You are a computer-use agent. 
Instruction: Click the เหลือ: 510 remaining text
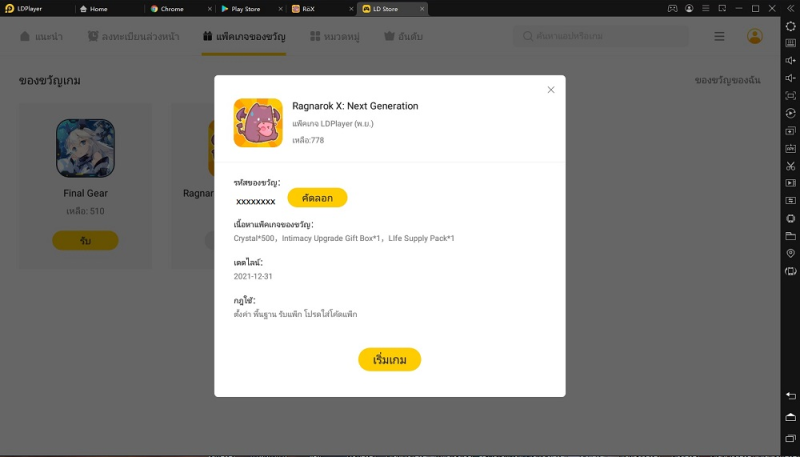tap(85, 211)
